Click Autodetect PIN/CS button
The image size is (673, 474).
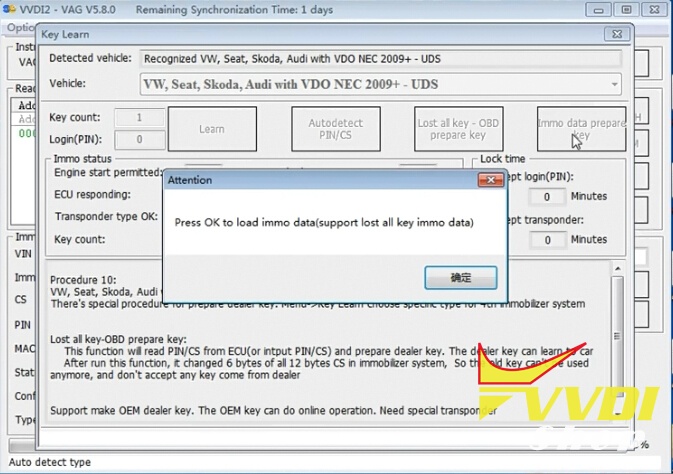click(336, 129)
